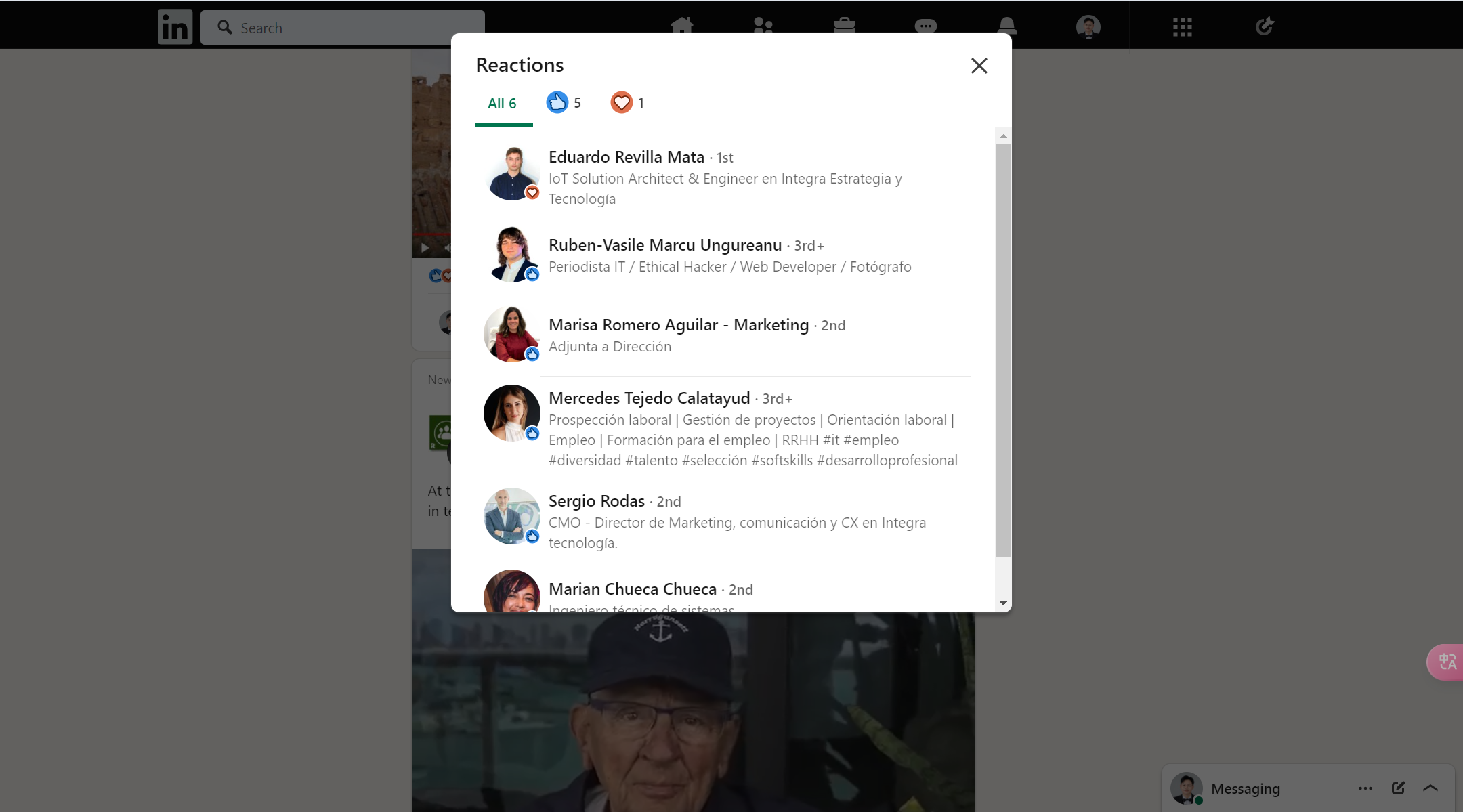Expand the Messaging panel chevron
This screenshot has width=1463, height=812.
[x=1430, y=788]
